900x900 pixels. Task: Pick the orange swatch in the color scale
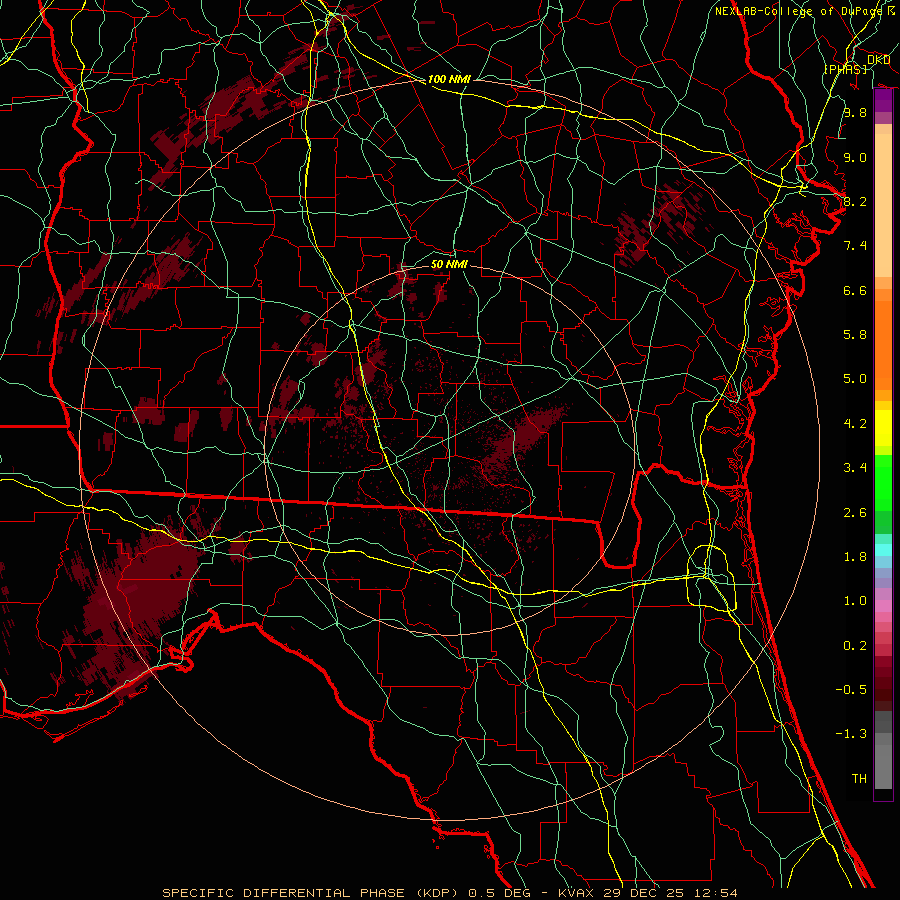pos(883,340)
